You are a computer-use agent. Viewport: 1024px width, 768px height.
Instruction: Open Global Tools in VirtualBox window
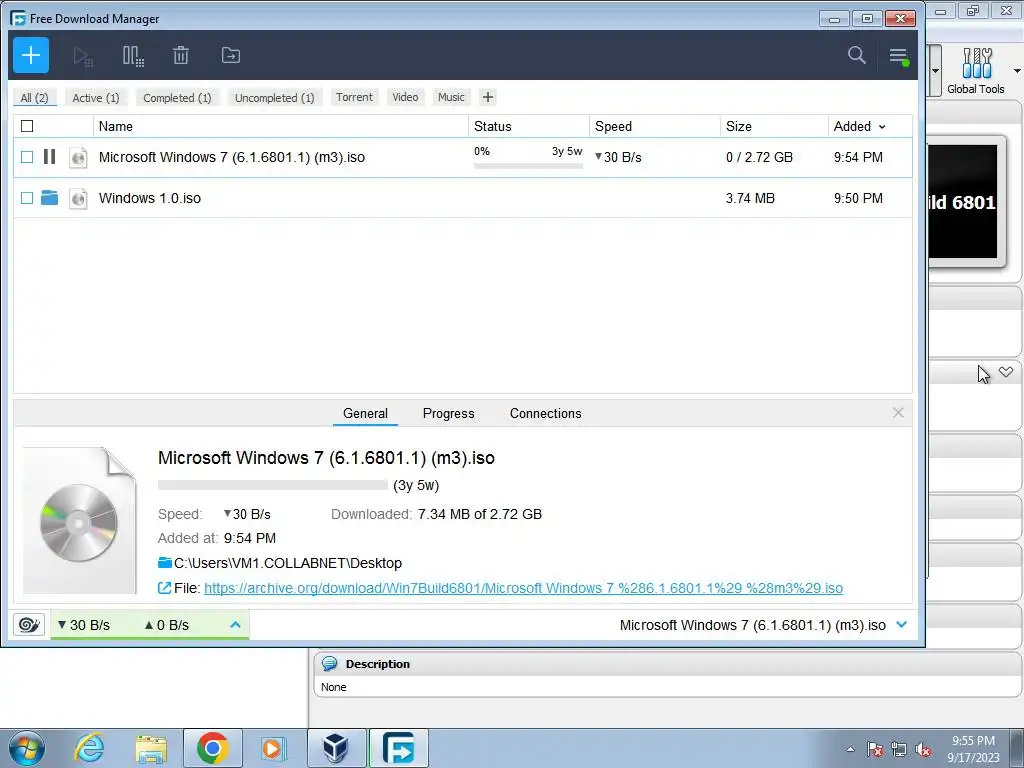point(976,71)
